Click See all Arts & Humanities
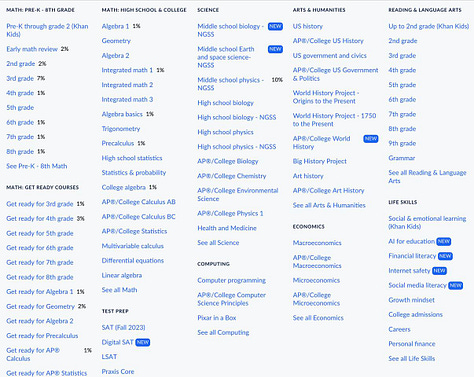Screen dimensions: 474x377 [x=329, y=205]
